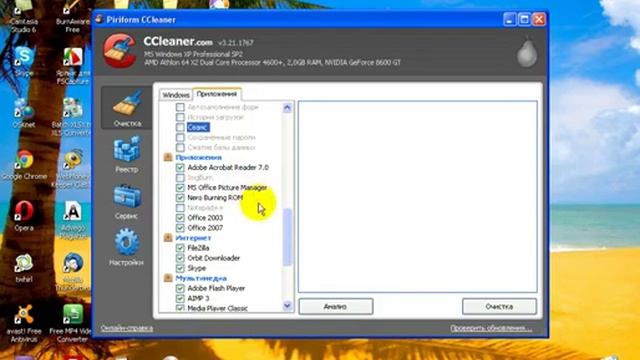Screen dimensions: 640x360
Task: Enable the grayed ImgBurn checkbox
Action: tap(180, 178)
